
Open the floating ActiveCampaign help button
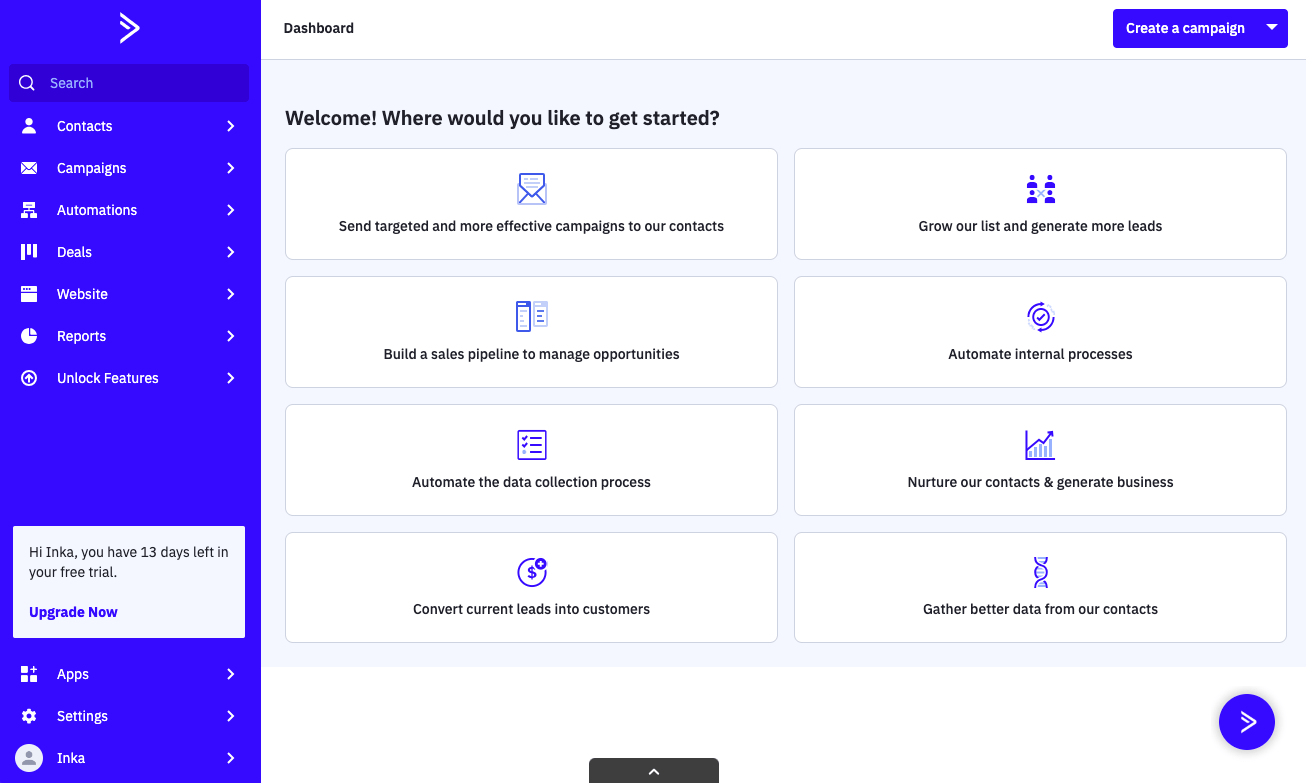point(1247,722)
